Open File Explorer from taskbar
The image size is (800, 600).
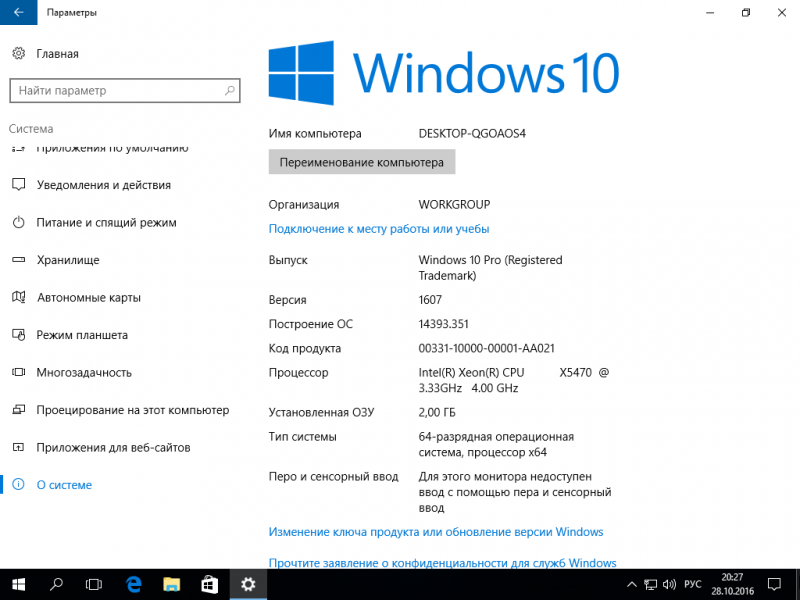pos(171,585)
